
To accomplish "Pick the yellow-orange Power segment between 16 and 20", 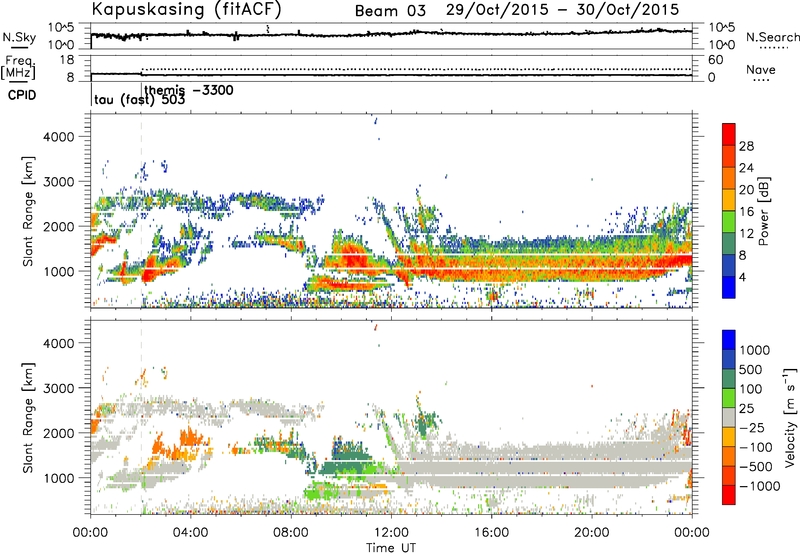I will tap(729, 199).
